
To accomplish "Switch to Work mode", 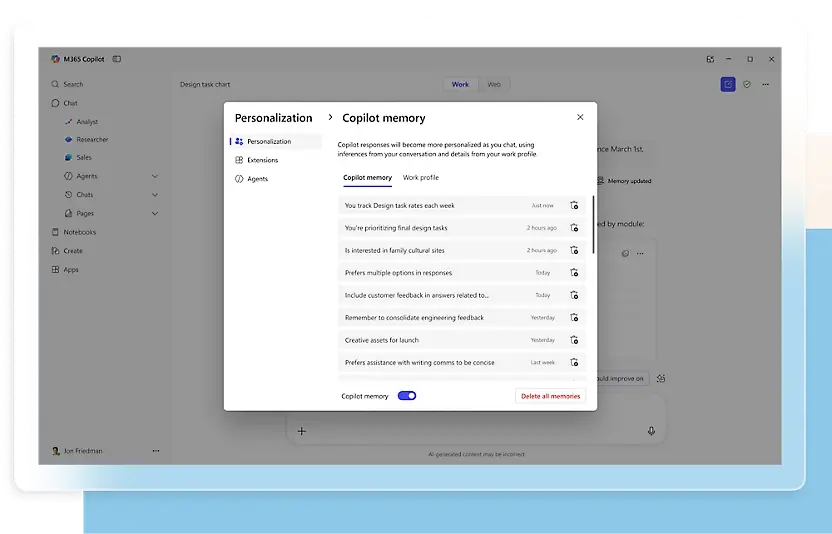I will [460, 84].
